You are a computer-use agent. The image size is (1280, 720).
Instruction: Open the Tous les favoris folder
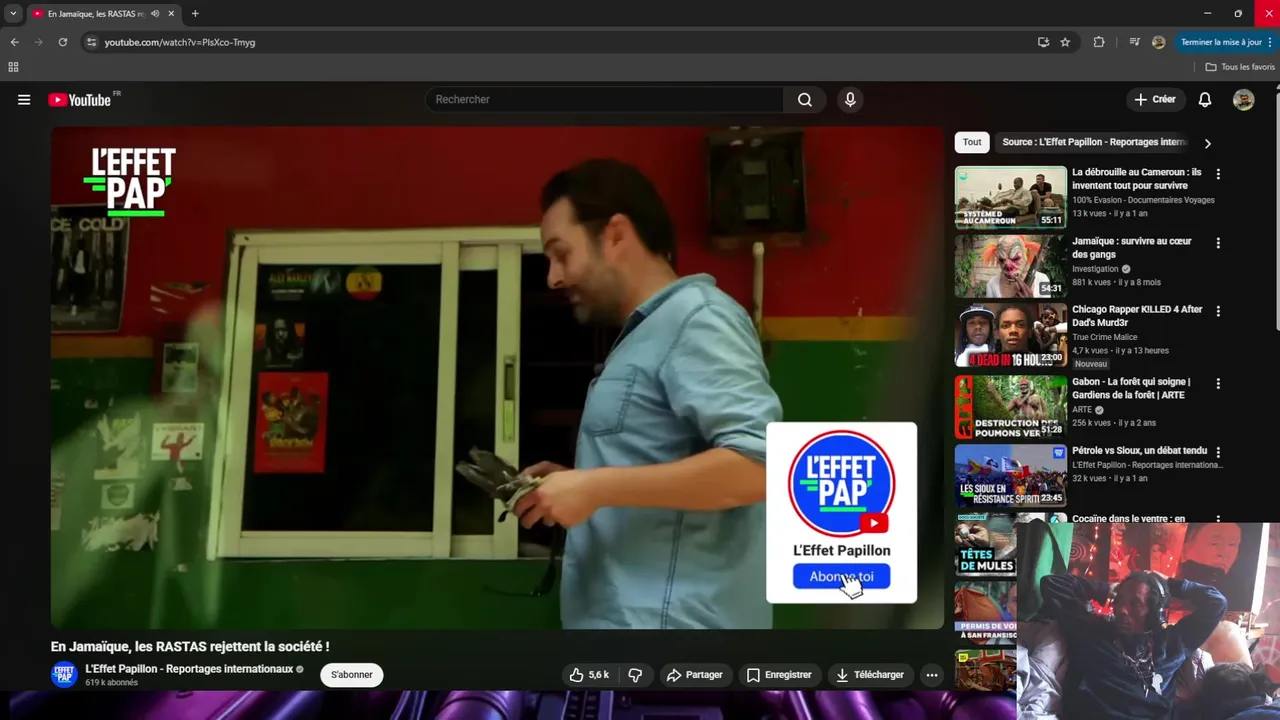point(1240,67)
